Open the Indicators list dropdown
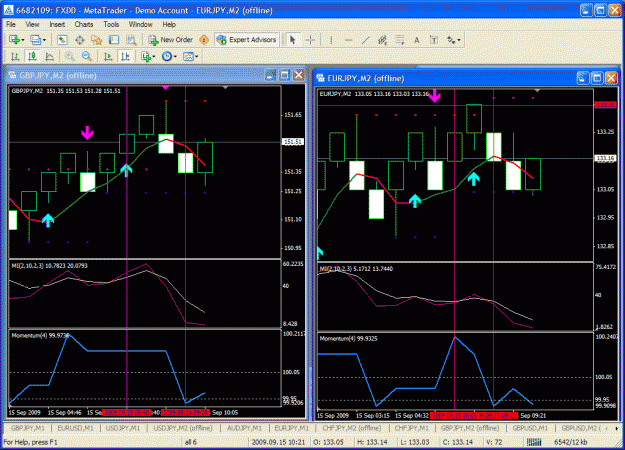This screenshot has width=625, height=450. [x=148, y=57]
